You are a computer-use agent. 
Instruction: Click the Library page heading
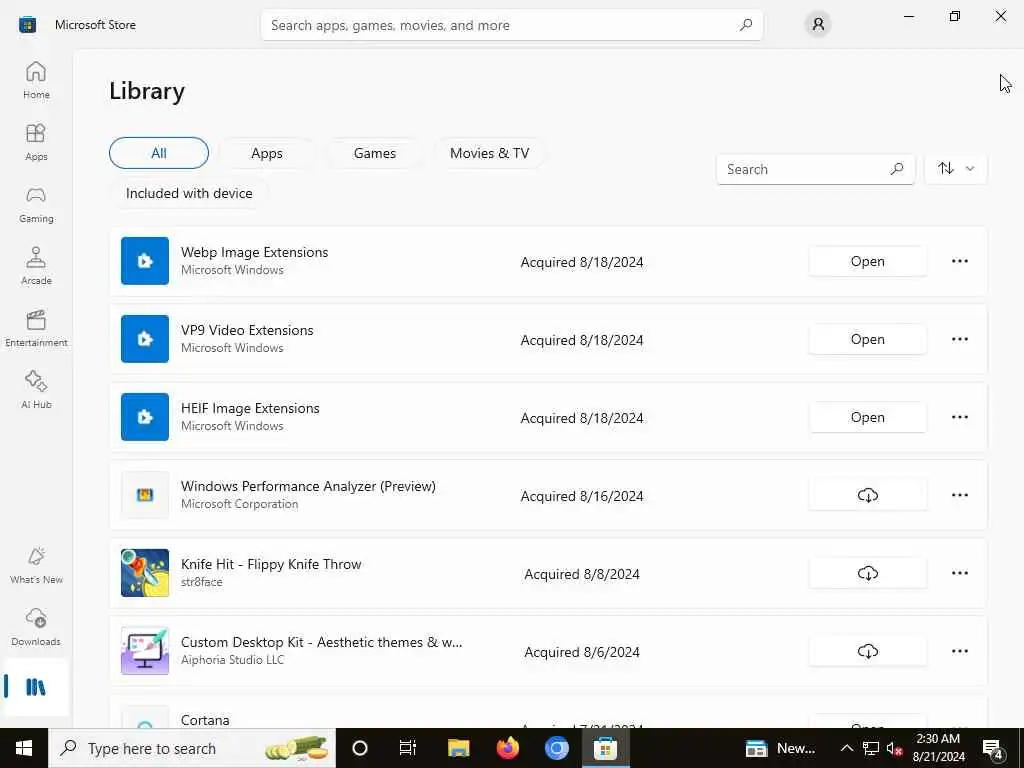coord(147,91)
